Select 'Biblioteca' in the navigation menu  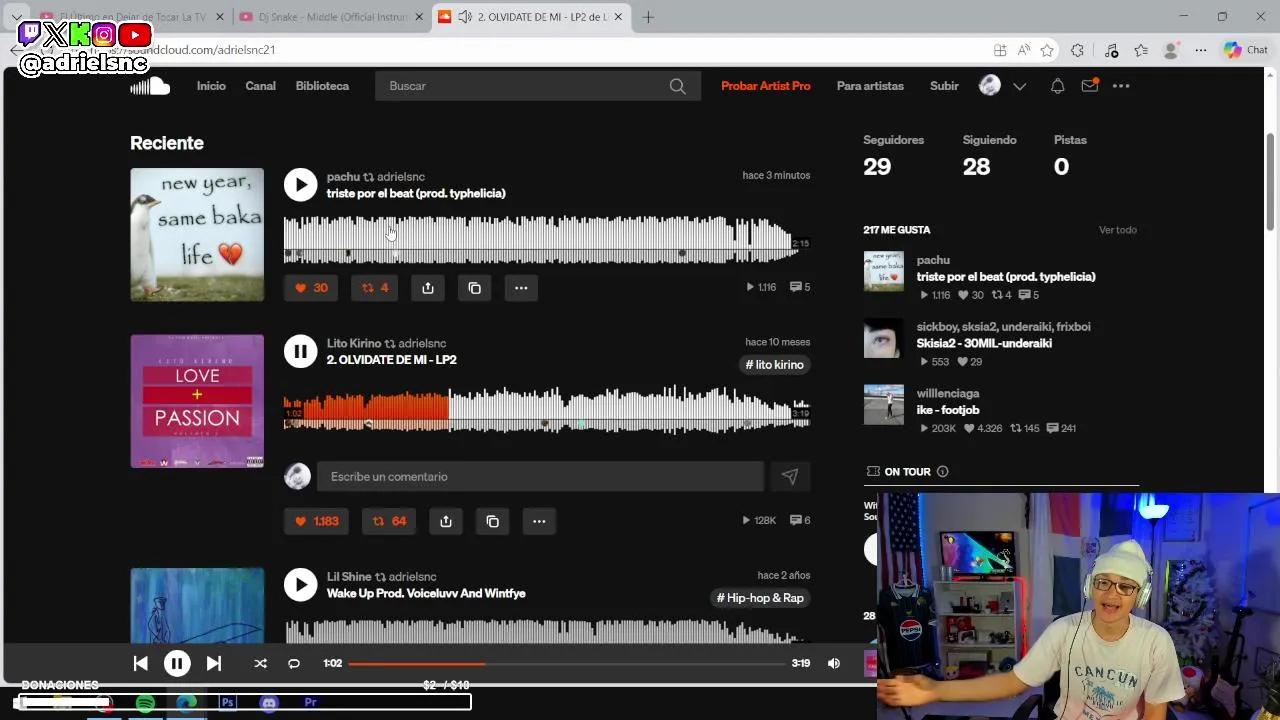(x=322, y=86)
